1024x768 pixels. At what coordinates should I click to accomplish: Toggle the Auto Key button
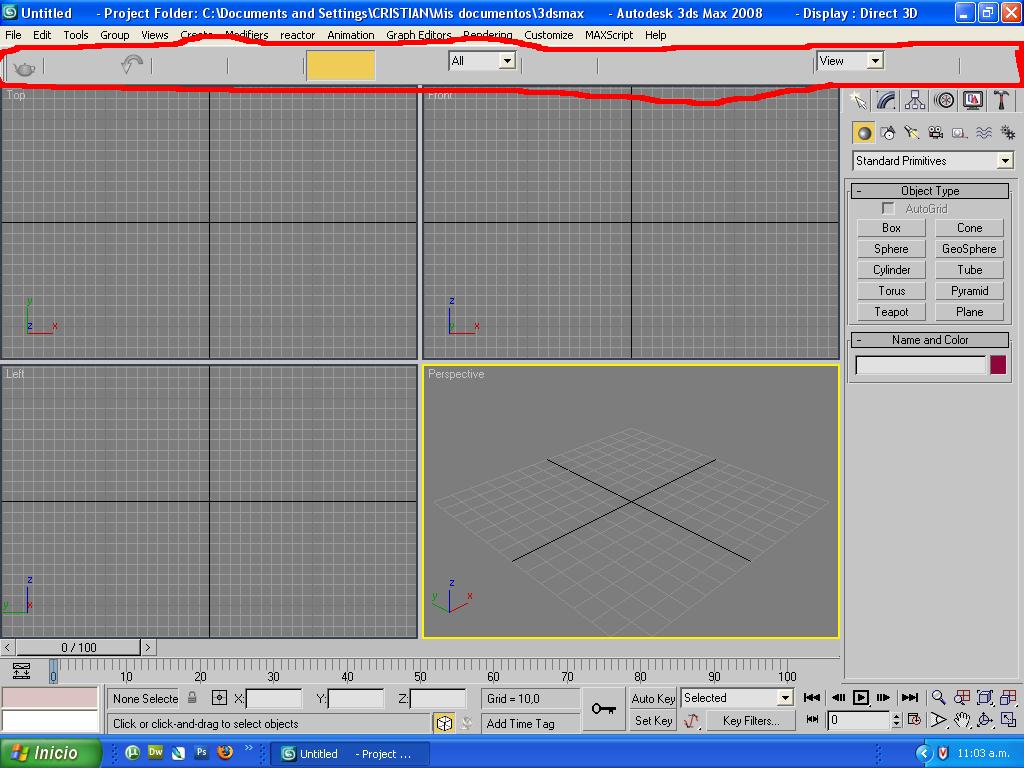[653, 698]
